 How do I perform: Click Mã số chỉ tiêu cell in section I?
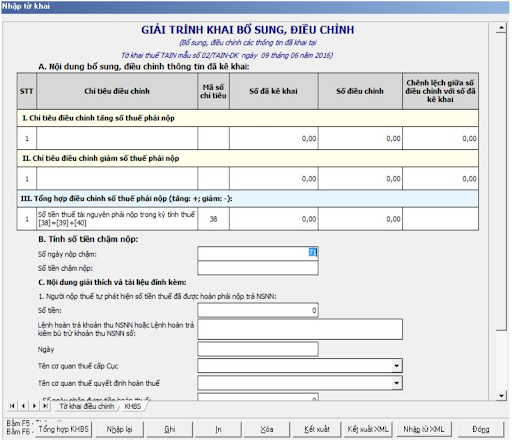(x=213, y=138)
